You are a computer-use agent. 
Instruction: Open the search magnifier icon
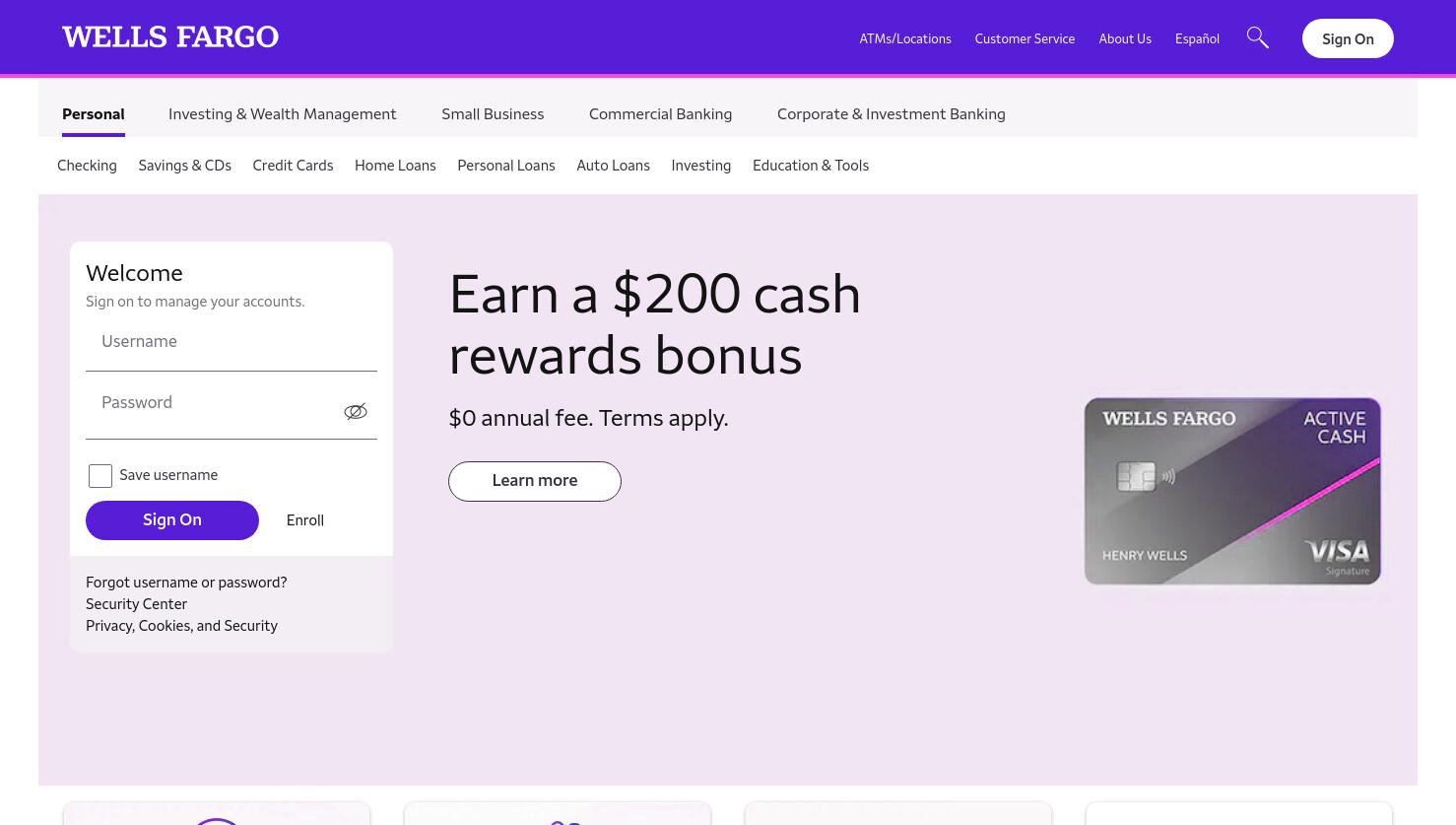click(1257, 37)
